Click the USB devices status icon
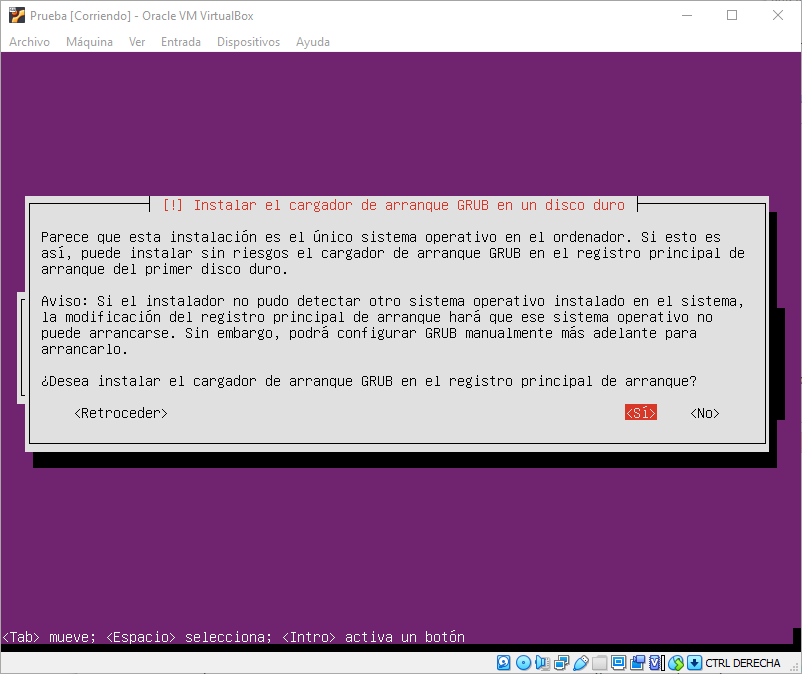The width and height of the screenshot is (802, 674). [x=580, y=663]
